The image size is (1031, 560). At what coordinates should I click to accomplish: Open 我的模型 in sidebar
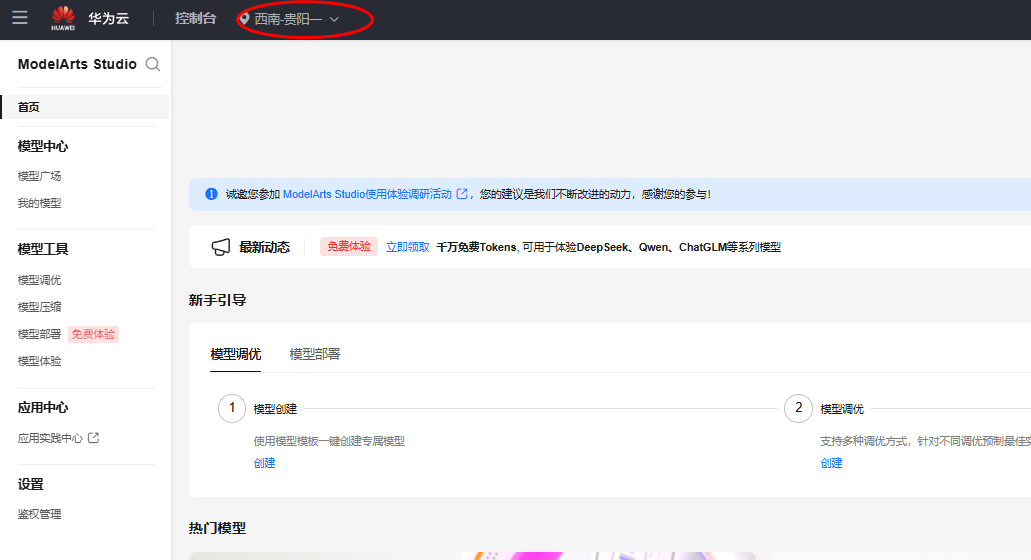point(39,203)
